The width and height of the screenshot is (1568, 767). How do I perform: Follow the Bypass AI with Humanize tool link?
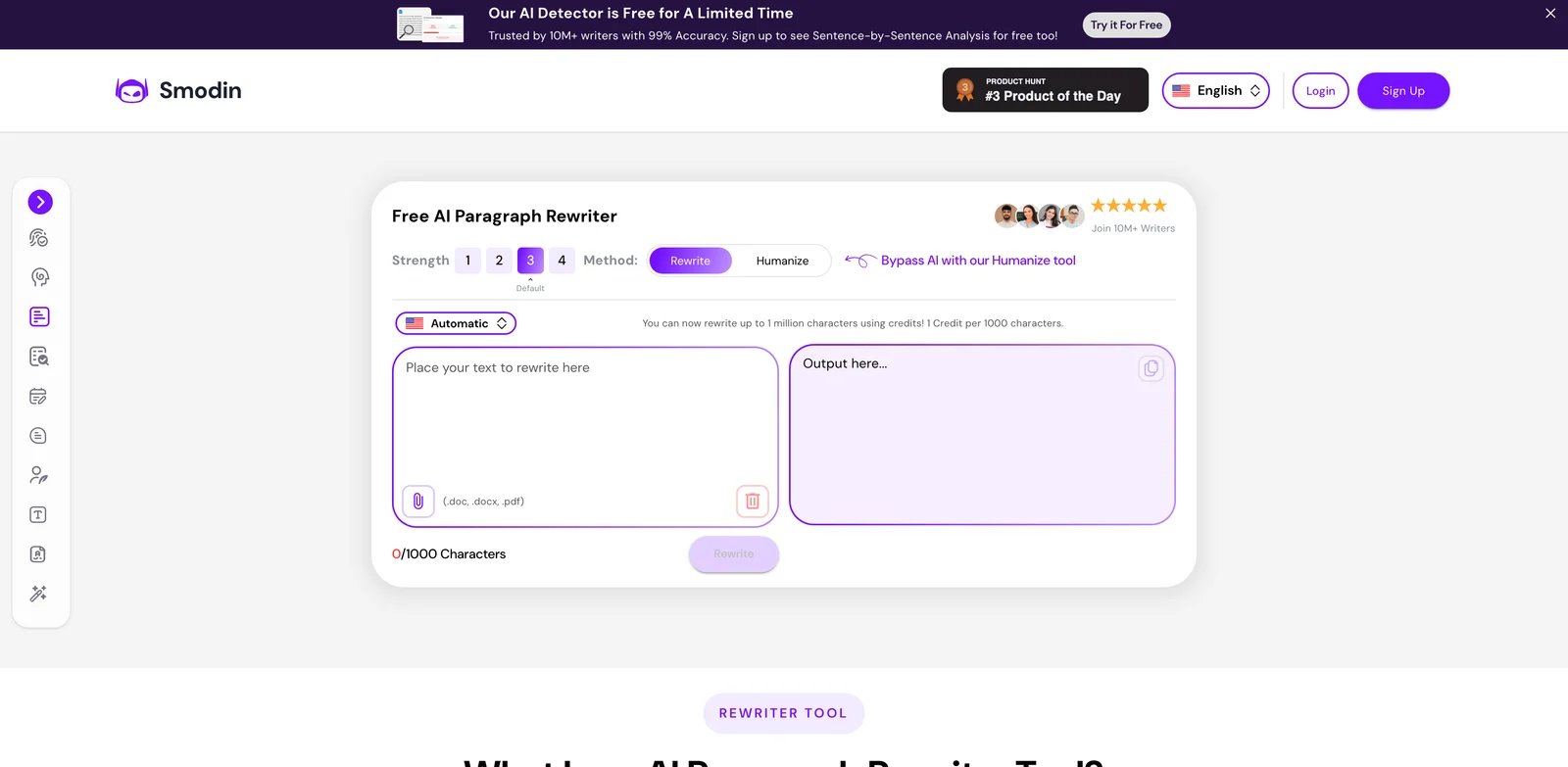978,261
